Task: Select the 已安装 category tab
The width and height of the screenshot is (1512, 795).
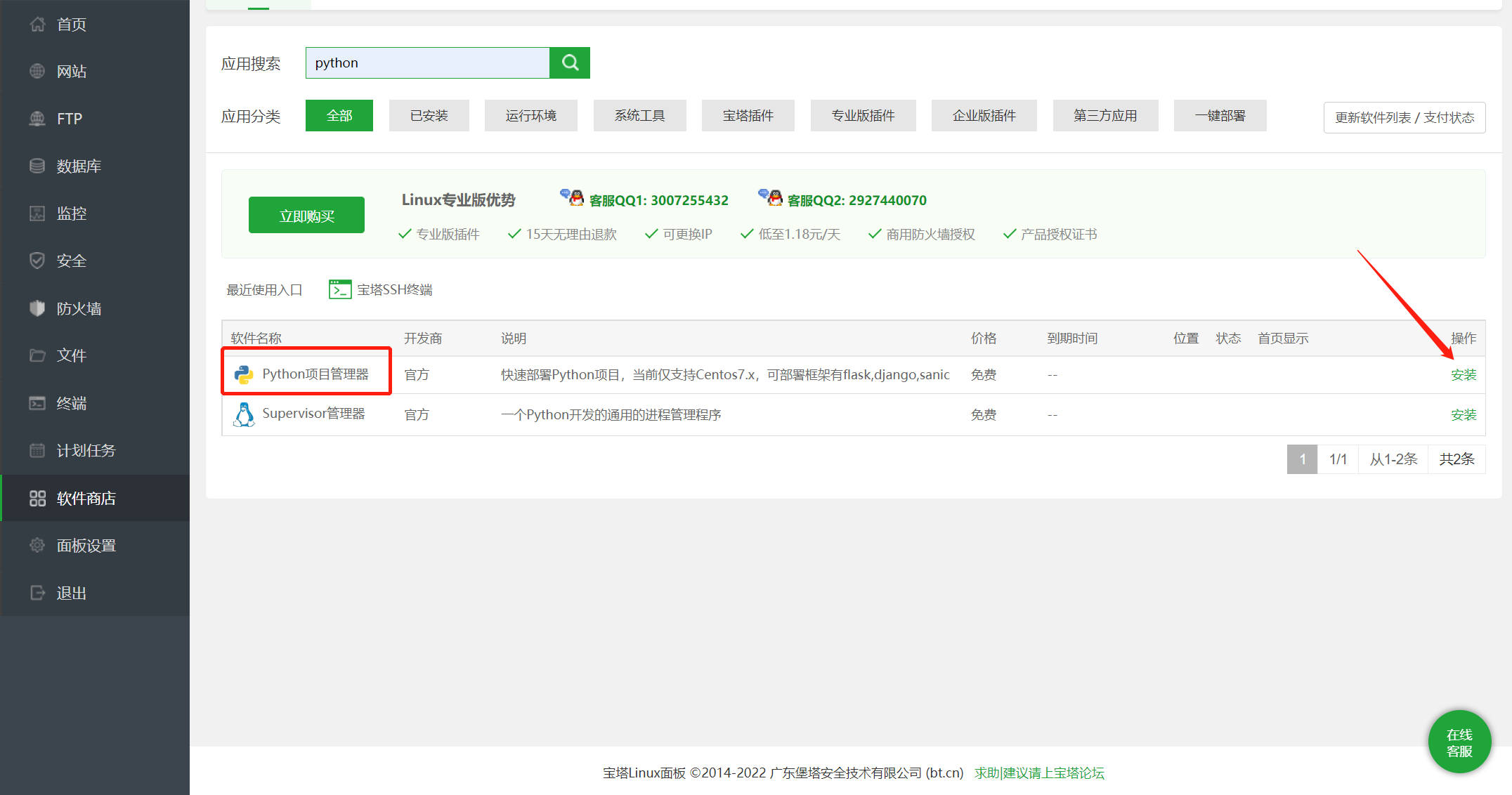Action: (429, 115)
